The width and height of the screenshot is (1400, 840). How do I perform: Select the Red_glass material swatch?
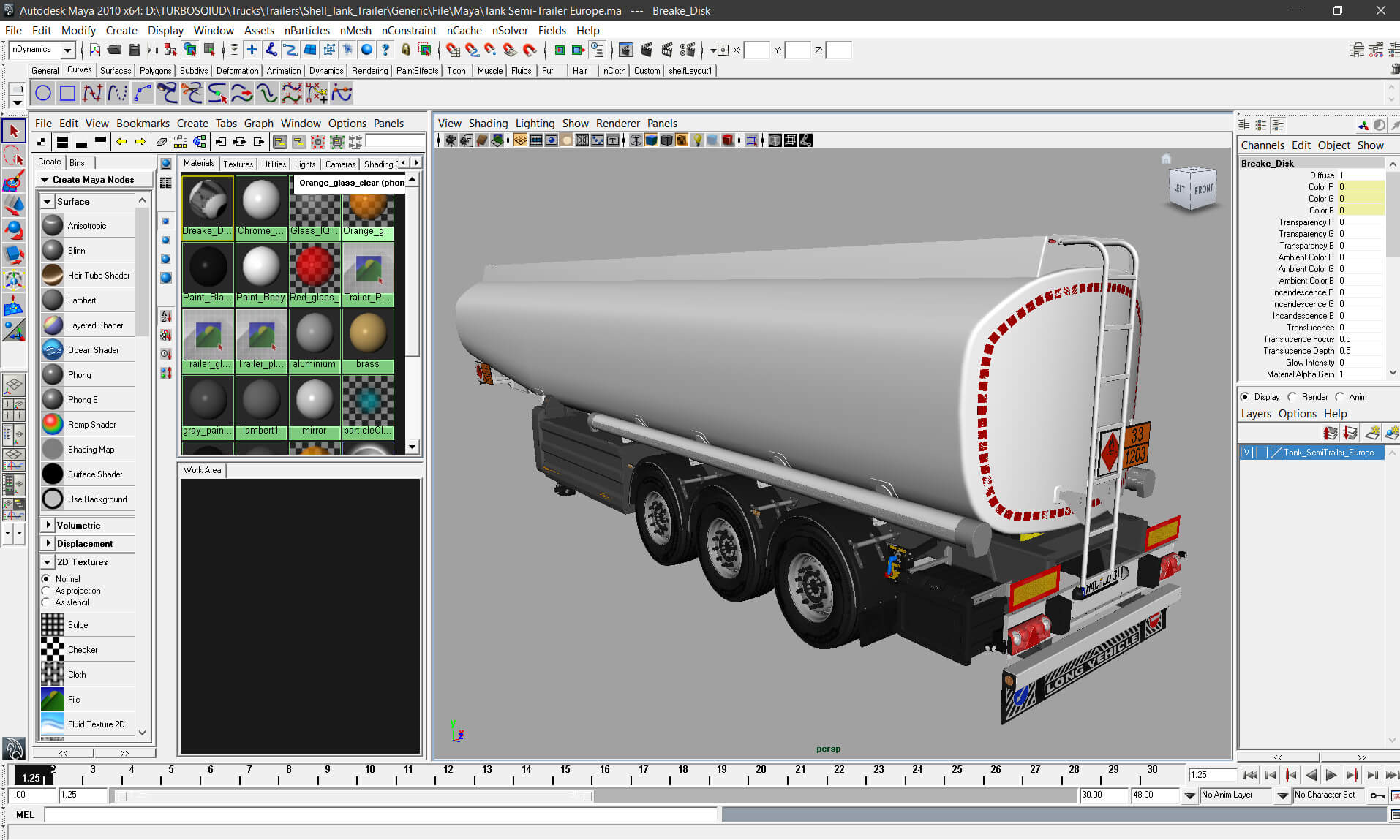coord(315,274)
